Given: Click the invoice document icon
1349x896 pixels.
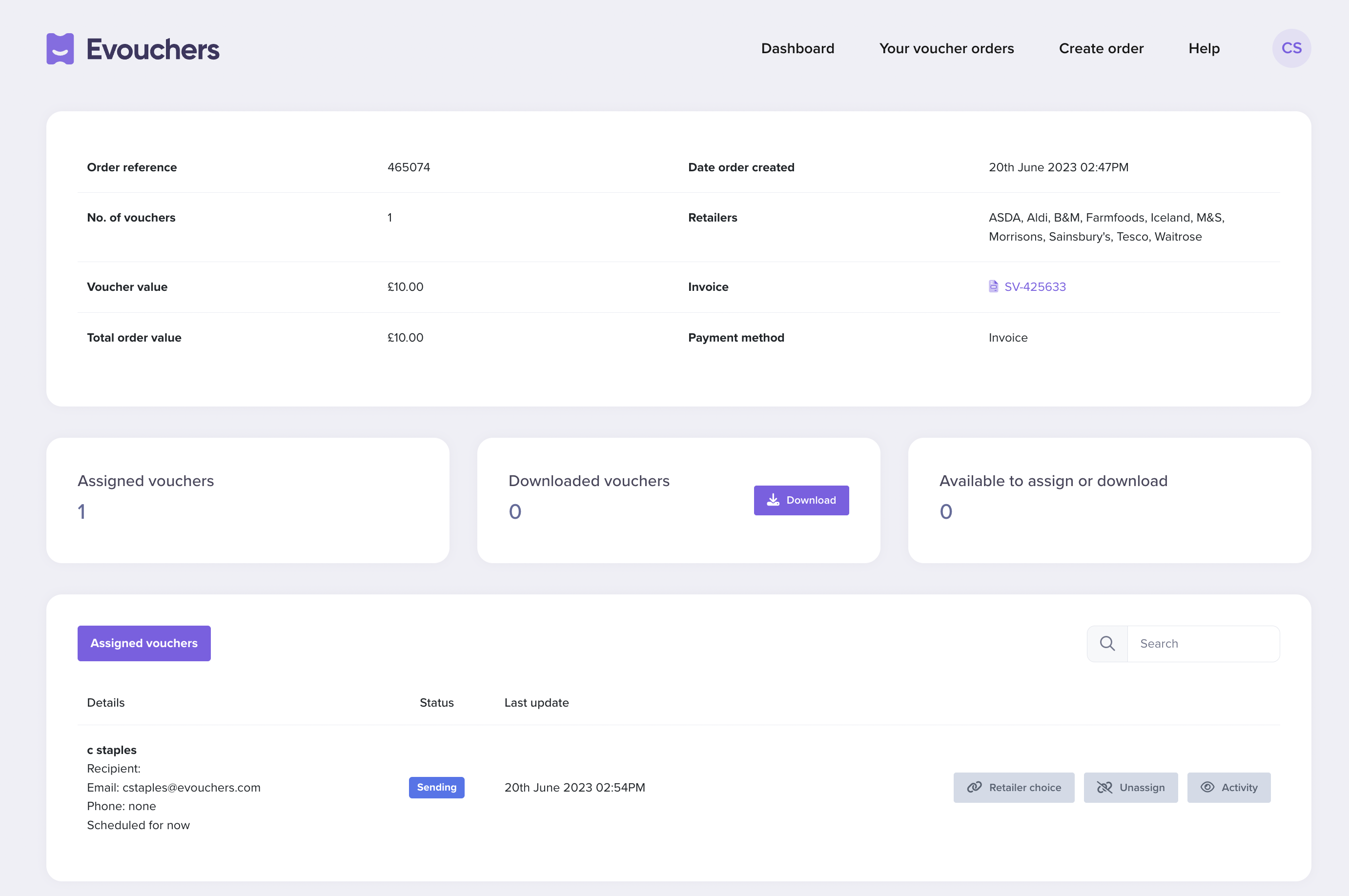Looking at the screenshot, I should tap(994, 286).
